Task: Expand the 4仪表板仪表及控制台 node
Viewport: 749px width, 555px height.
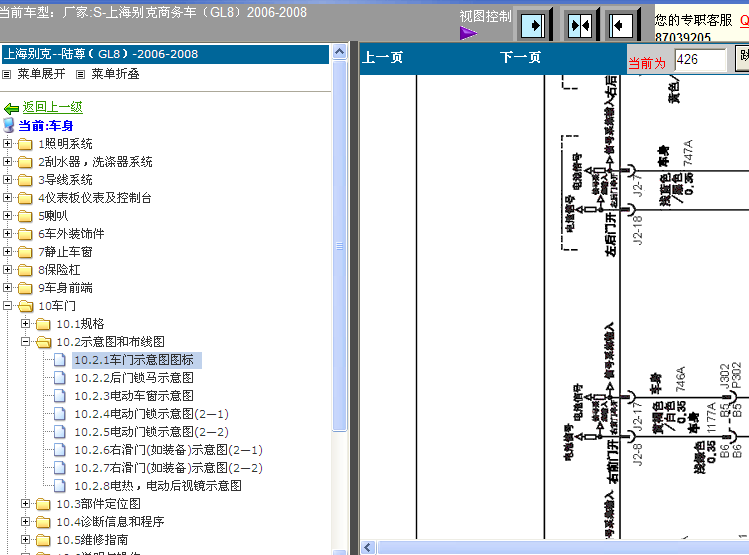Action: coord(7,197)
